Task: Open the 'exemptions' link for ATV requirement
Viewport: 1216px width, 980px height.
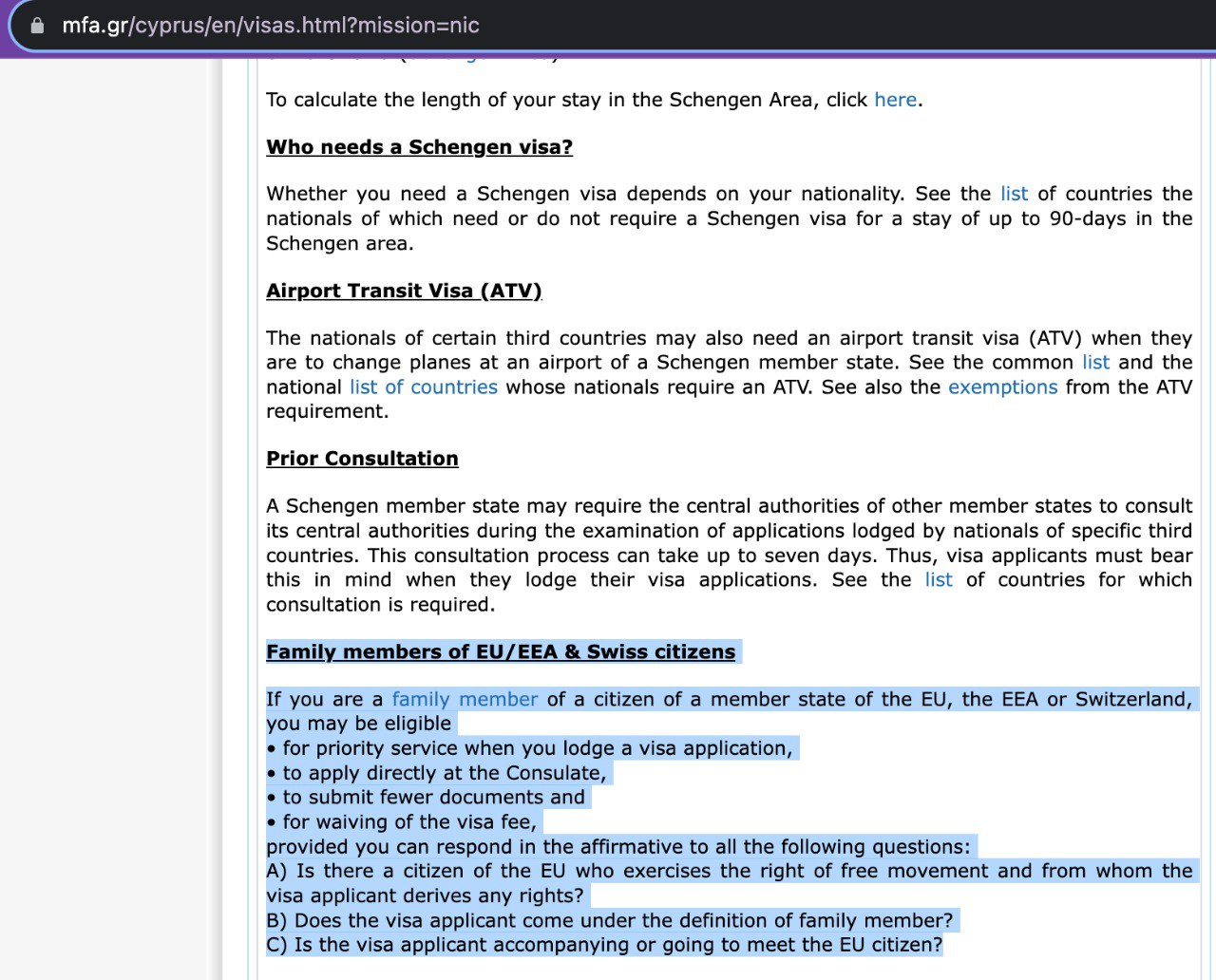Action: (x=1002, y=387)
